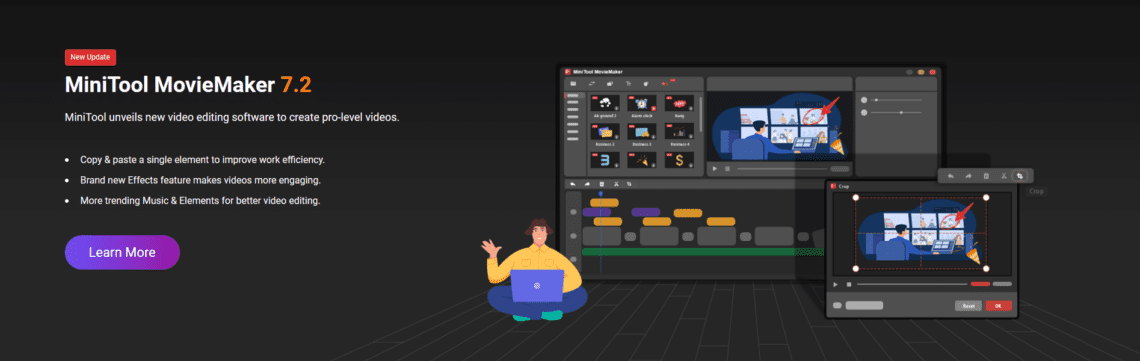Click the bullet about brand new Effects feature

pos(201,179)
